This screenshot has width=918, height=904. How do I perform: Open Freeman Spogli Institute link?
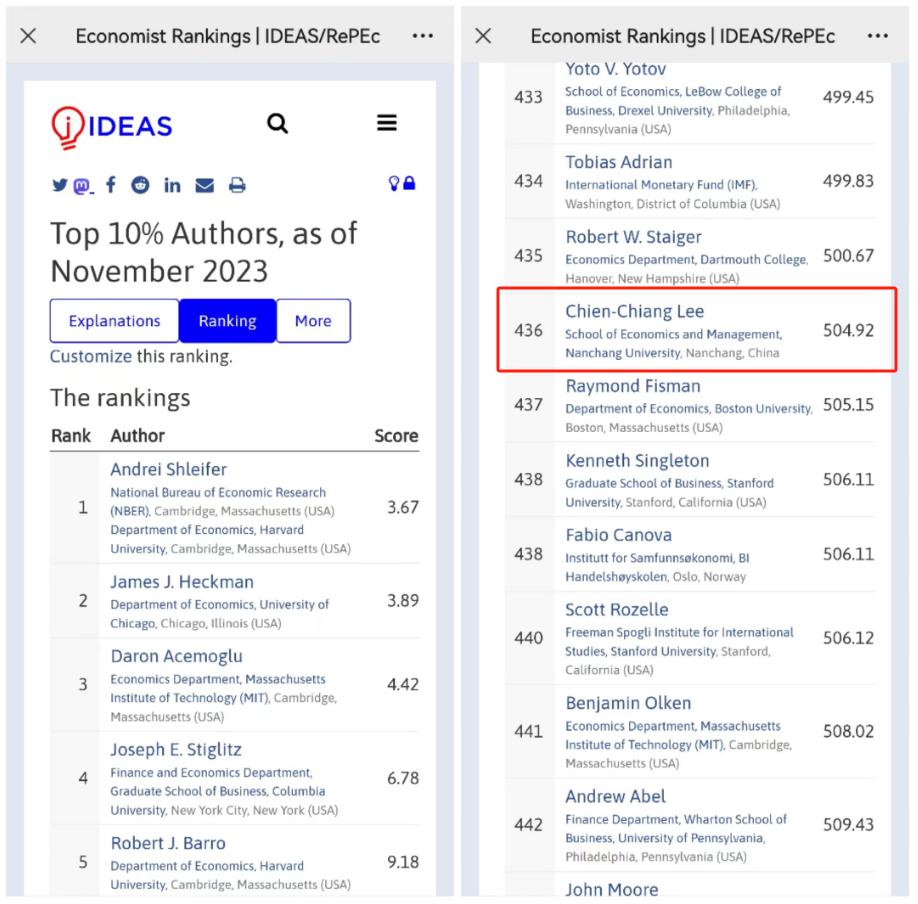click(679, 642)
